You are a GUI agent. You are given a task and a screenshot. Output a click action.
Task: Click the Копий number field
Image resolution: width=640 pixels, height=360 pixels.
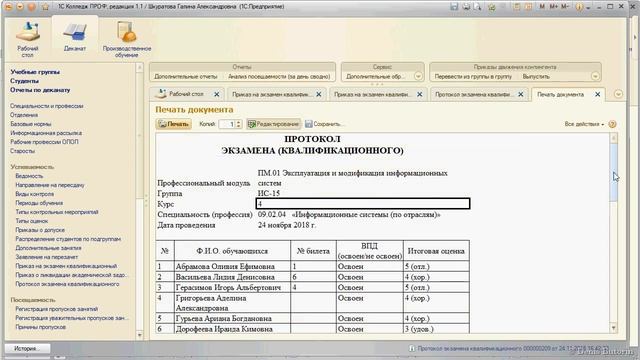point(227,124)
